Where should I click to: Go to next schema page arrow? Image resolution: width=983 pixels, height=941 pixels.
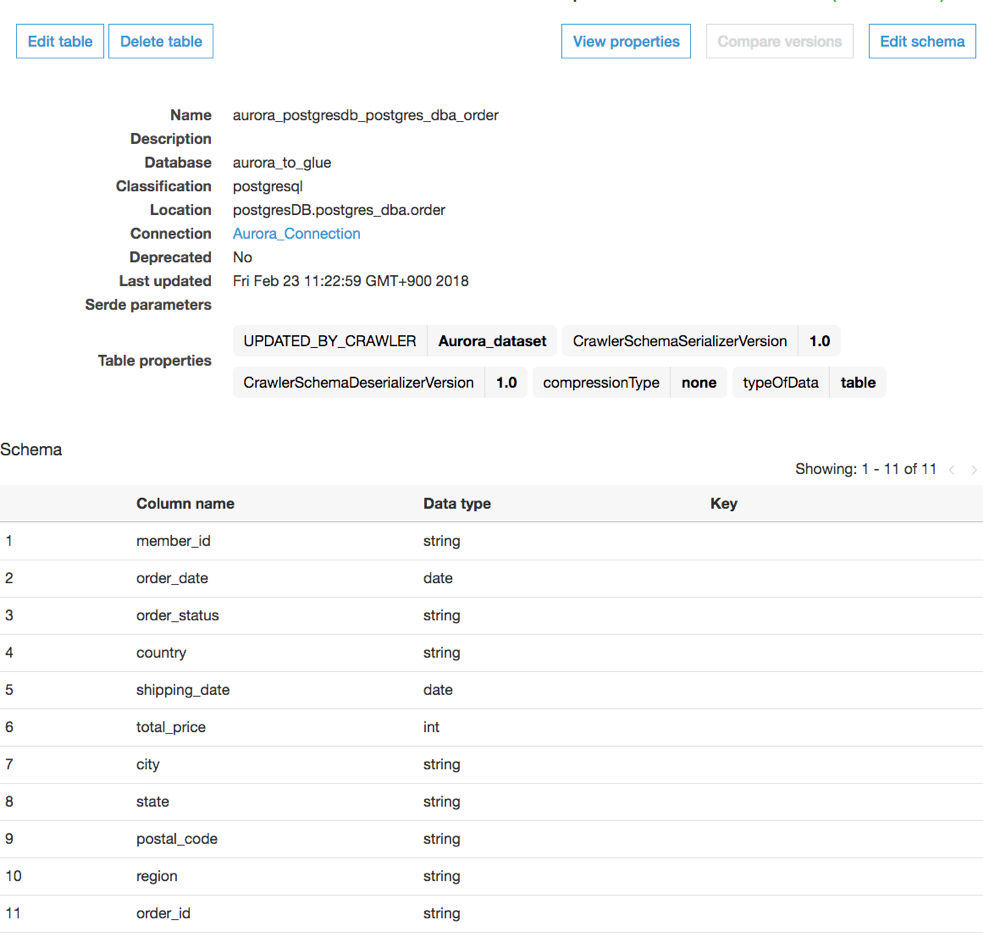(x=973, y=470)
